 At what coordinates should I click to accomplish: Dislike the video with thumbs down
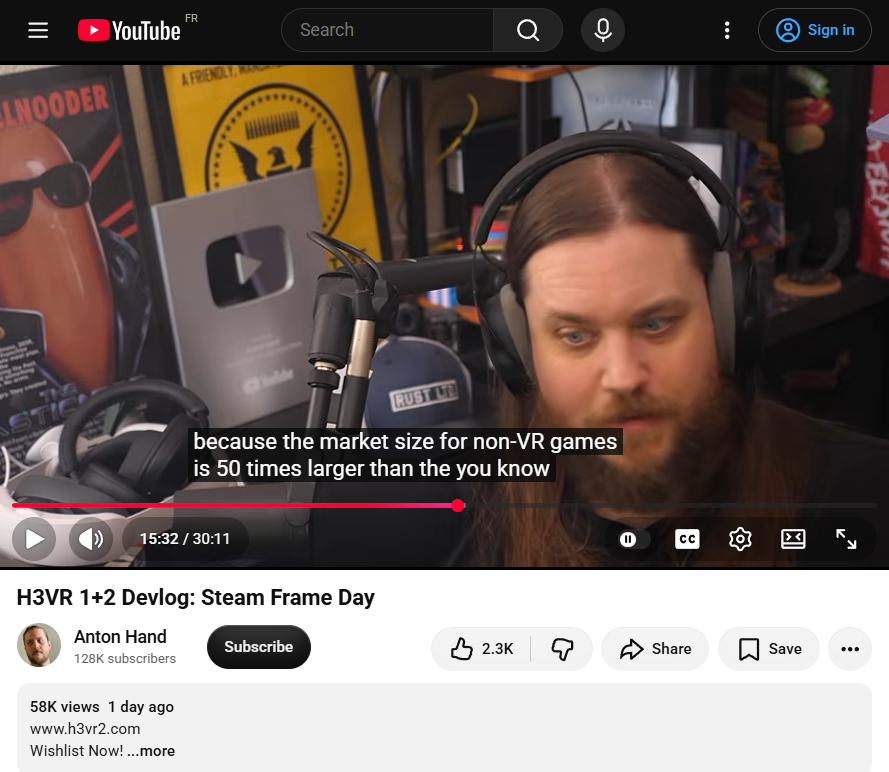click(562, 648)
